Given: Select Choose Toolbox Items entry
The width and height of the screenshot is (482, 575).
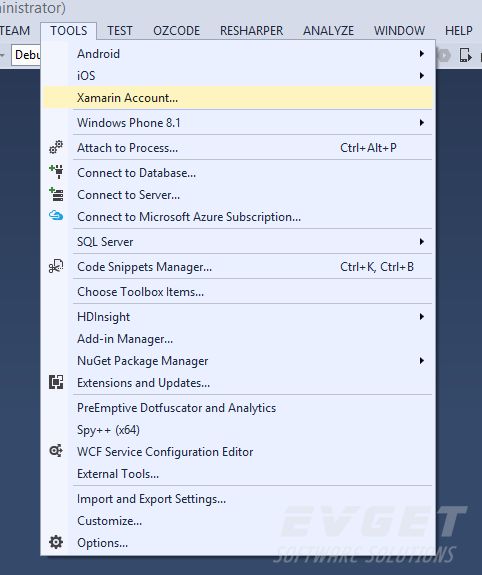Looking at the screenshot, I should point(238,292).
